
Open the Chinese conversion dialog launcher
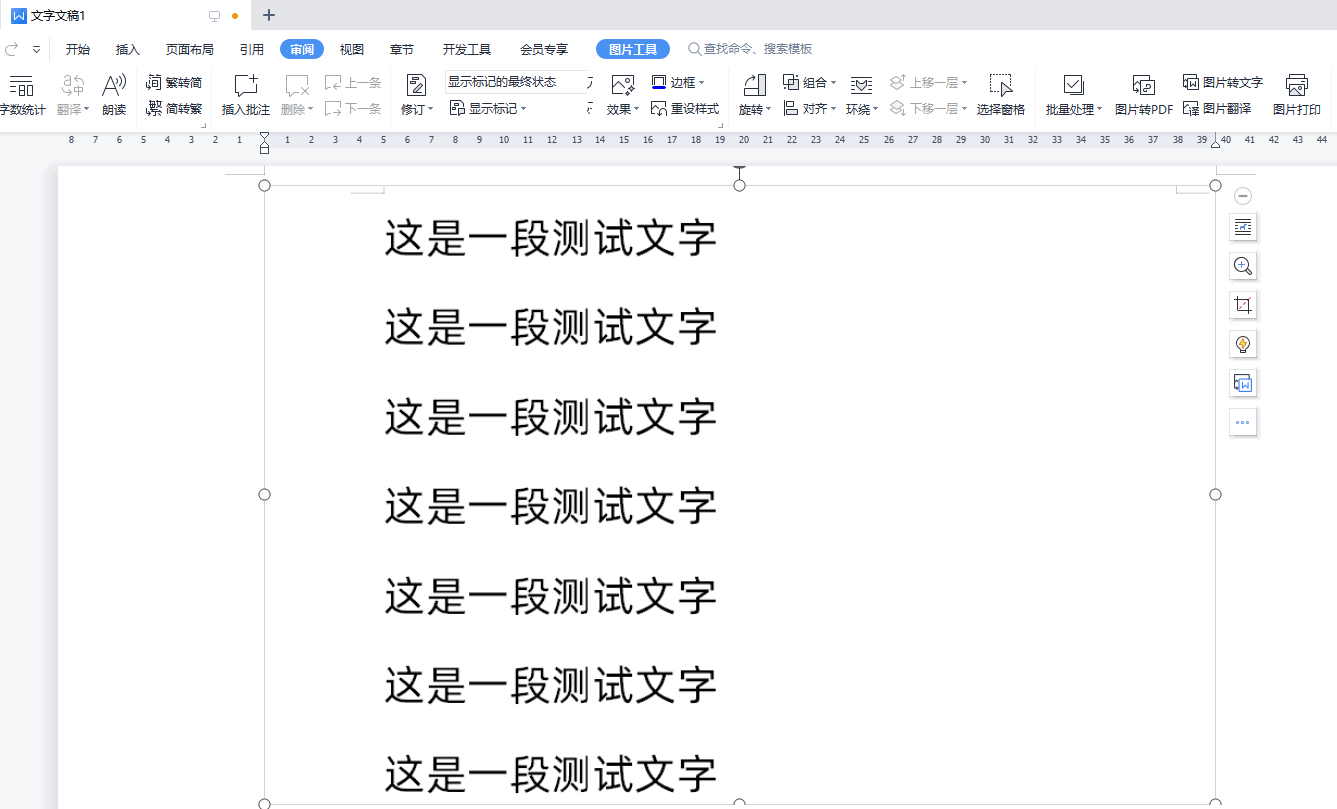tap(203, 125)
